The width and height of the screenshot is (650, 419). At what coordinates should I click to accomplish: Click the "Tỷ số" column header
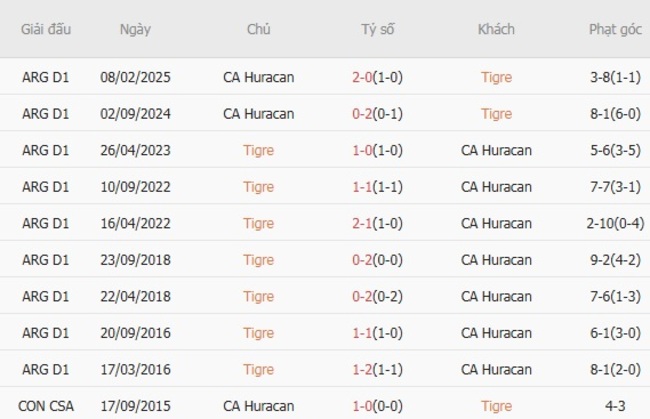tap(377, 29)
